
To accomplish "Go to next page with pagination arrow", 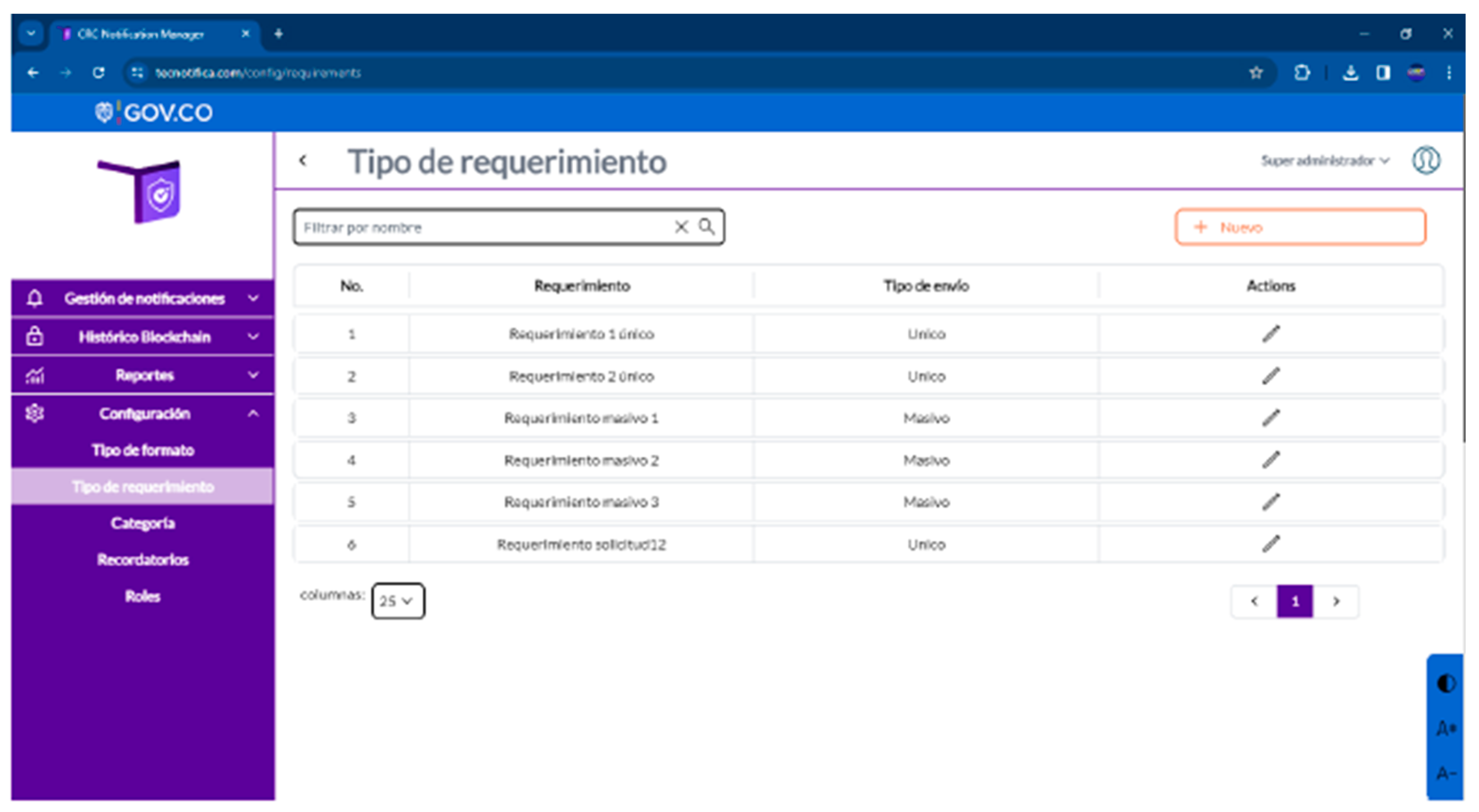I will pyautogui.click(x=1336, y=601).
